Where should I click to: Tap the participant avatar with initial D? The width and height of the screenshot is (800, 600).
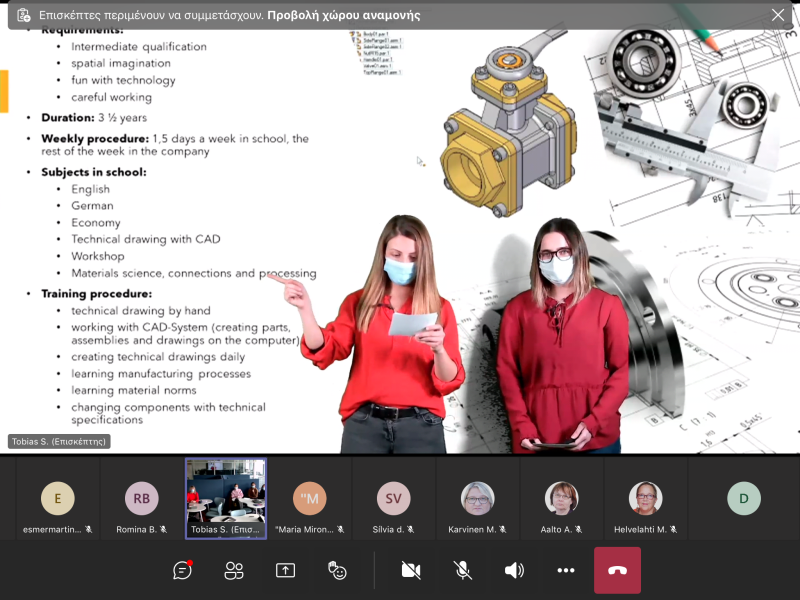coord(744,498)
